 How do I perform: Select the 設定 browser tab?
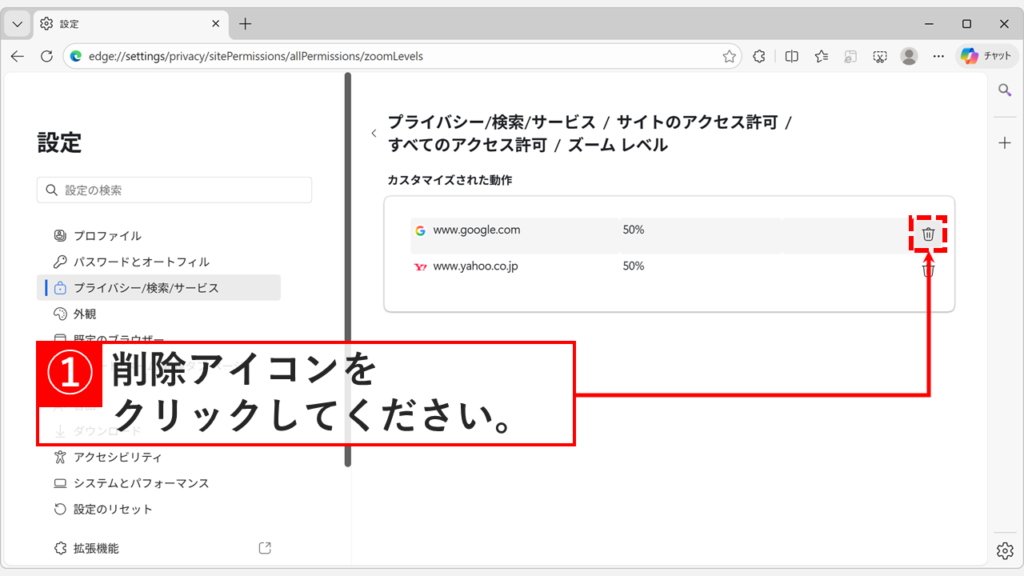point(120,22)
